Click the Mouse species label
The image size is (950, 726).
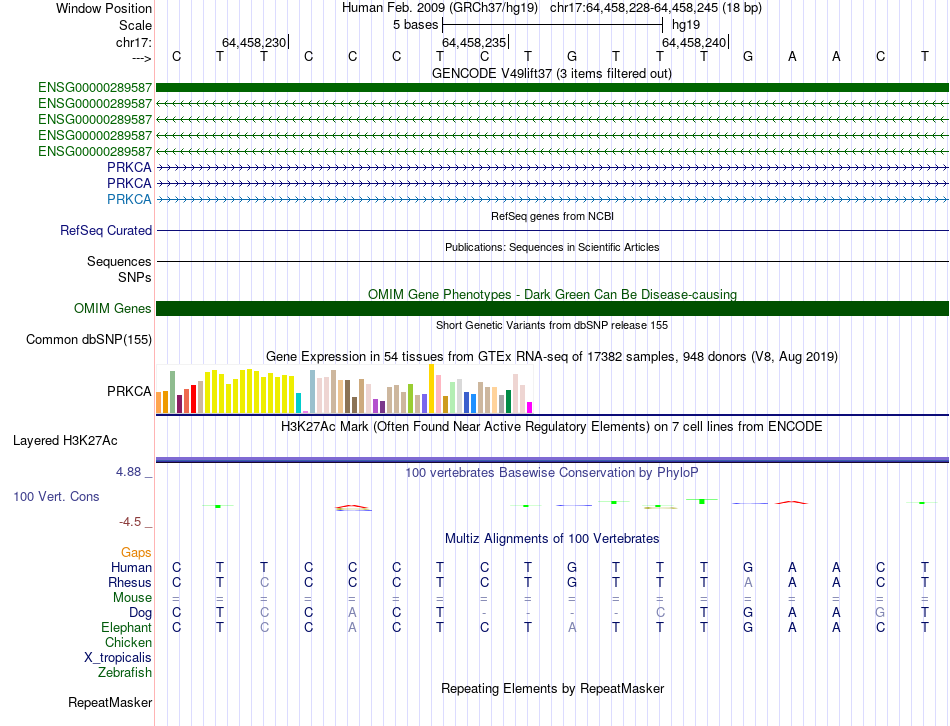click(x=132, y=598)
